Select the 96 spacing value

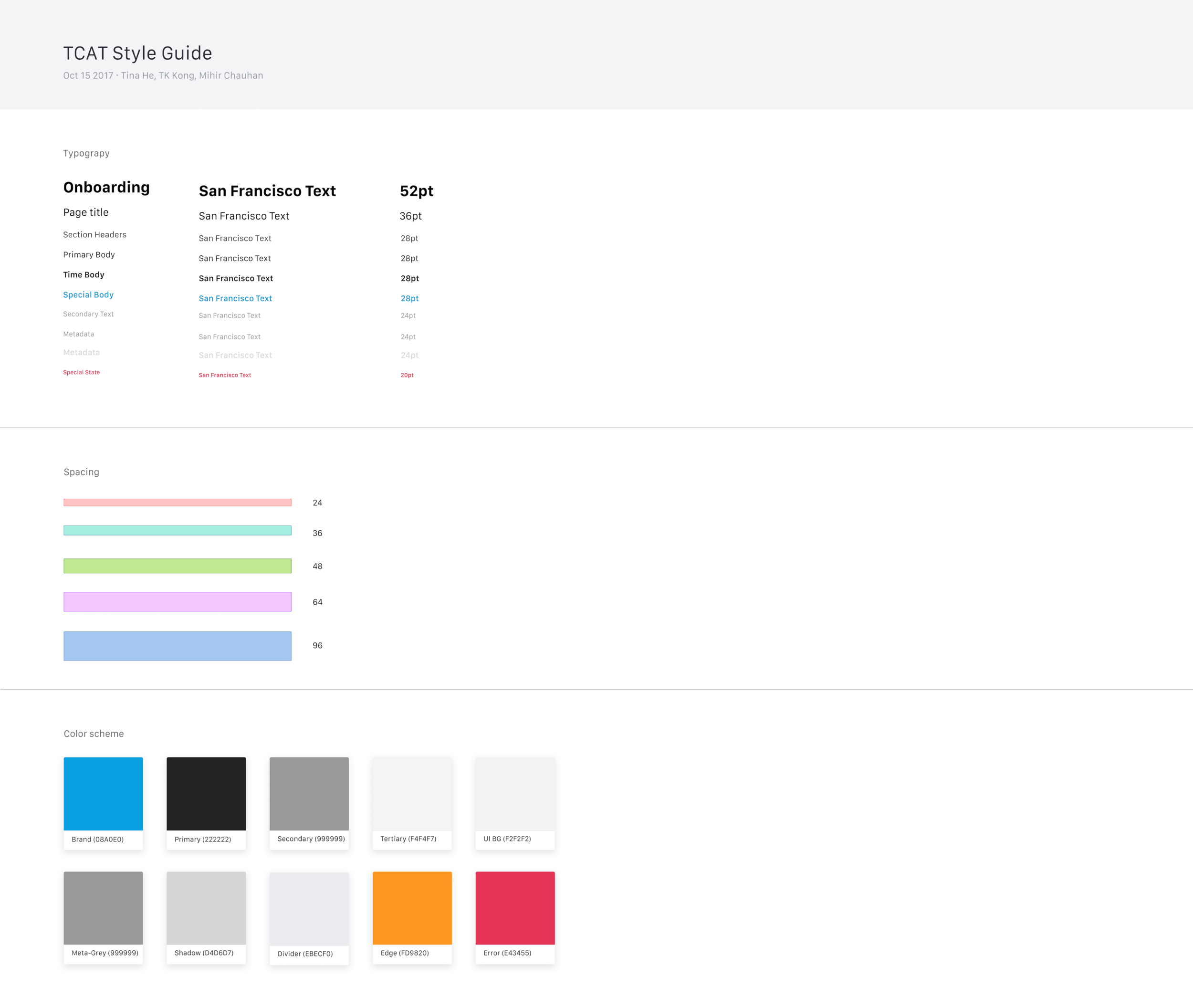(318, 646)
